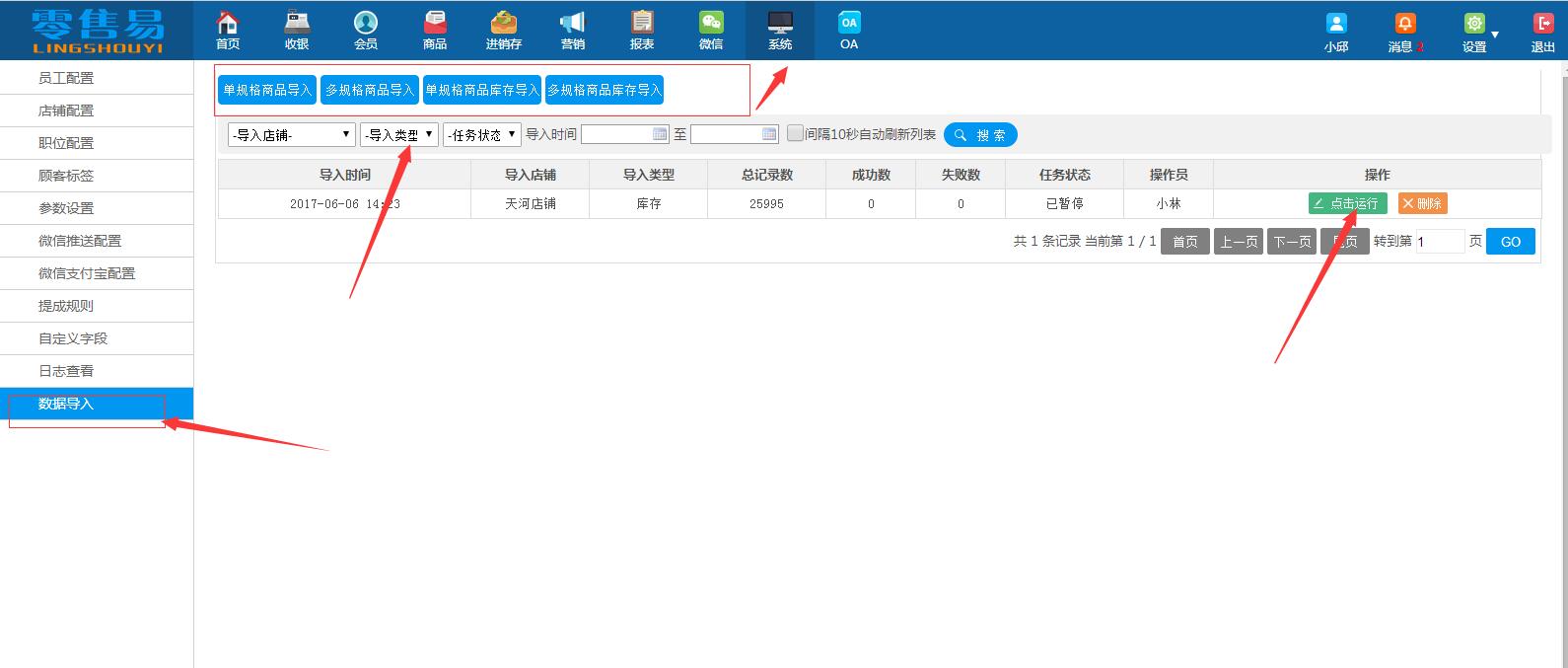Click the 搜索 search button
This screenshot has width=1568, height=668.
coord(980,135)
